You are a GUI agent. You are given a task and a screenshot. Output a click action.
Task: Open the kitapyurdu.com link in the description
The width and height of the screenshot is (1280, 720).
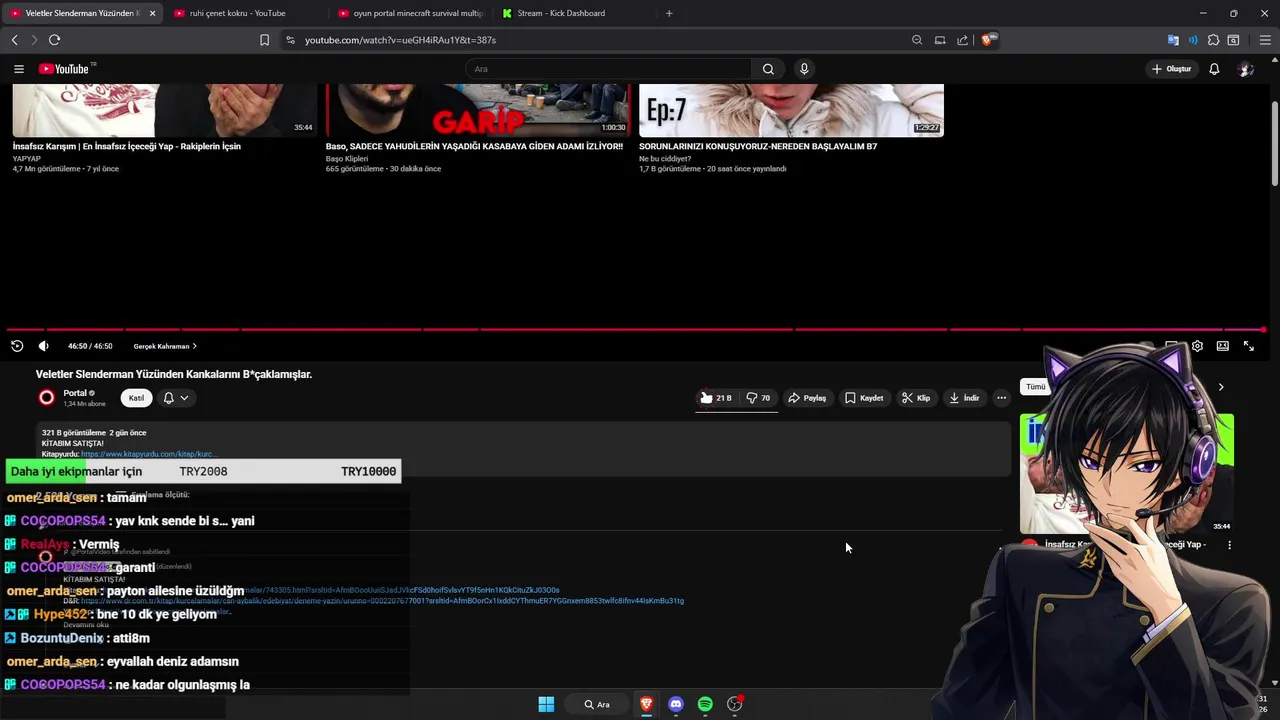click(148, 454)
